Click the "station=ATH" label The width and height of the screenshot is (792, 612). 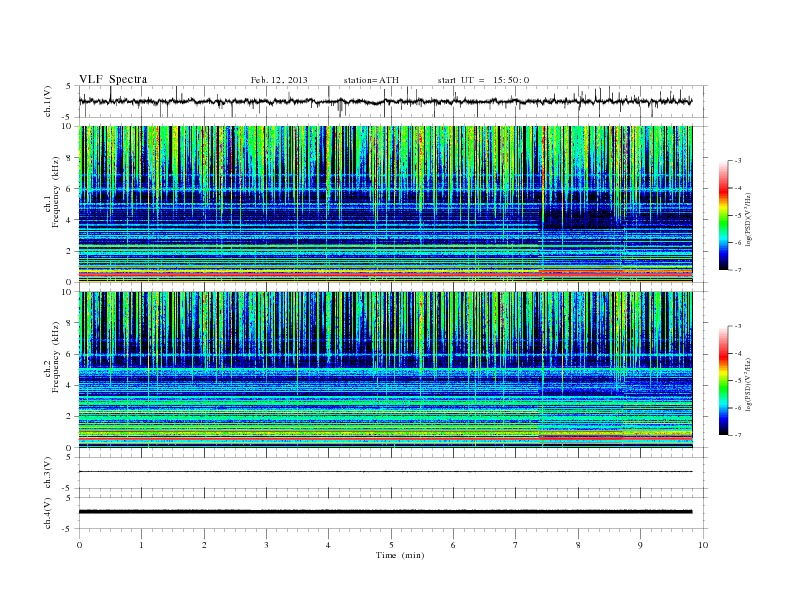(x=371, y=80)
